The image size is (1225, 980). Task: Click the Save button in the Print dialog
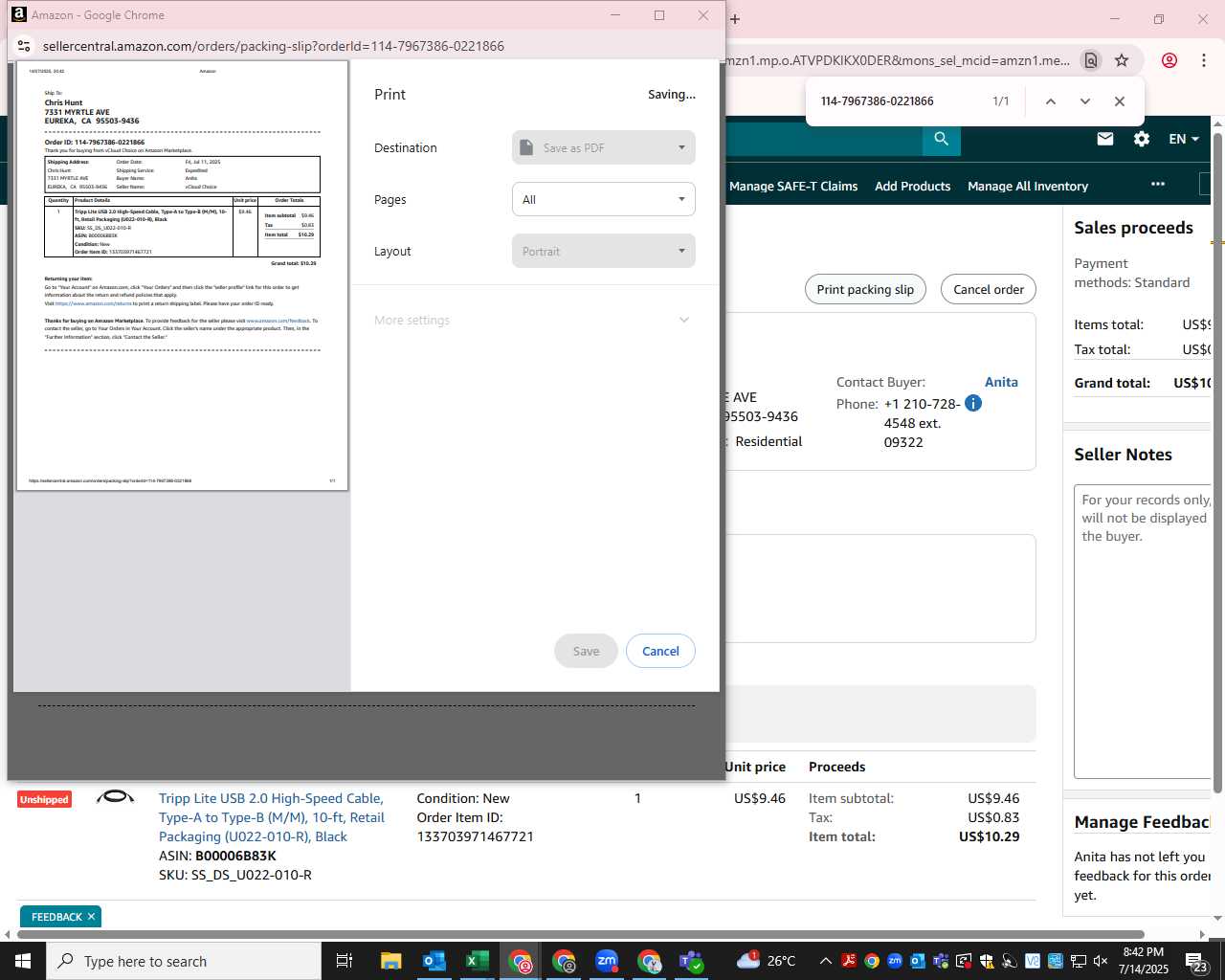[586, 651]
